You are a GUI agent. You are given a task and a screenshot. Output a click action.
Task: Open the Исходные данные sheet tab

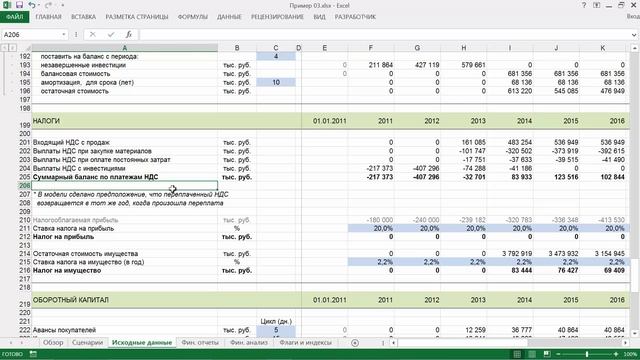[x=142, y=343]
